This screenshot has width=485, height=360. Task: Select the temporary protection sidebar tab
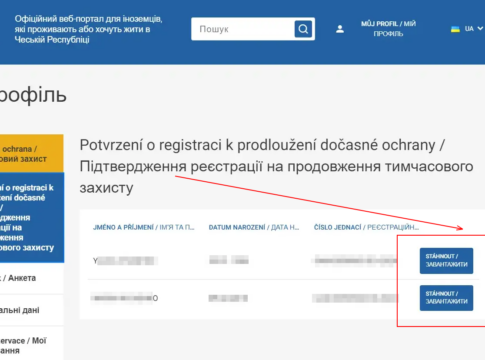pos(32,153)
